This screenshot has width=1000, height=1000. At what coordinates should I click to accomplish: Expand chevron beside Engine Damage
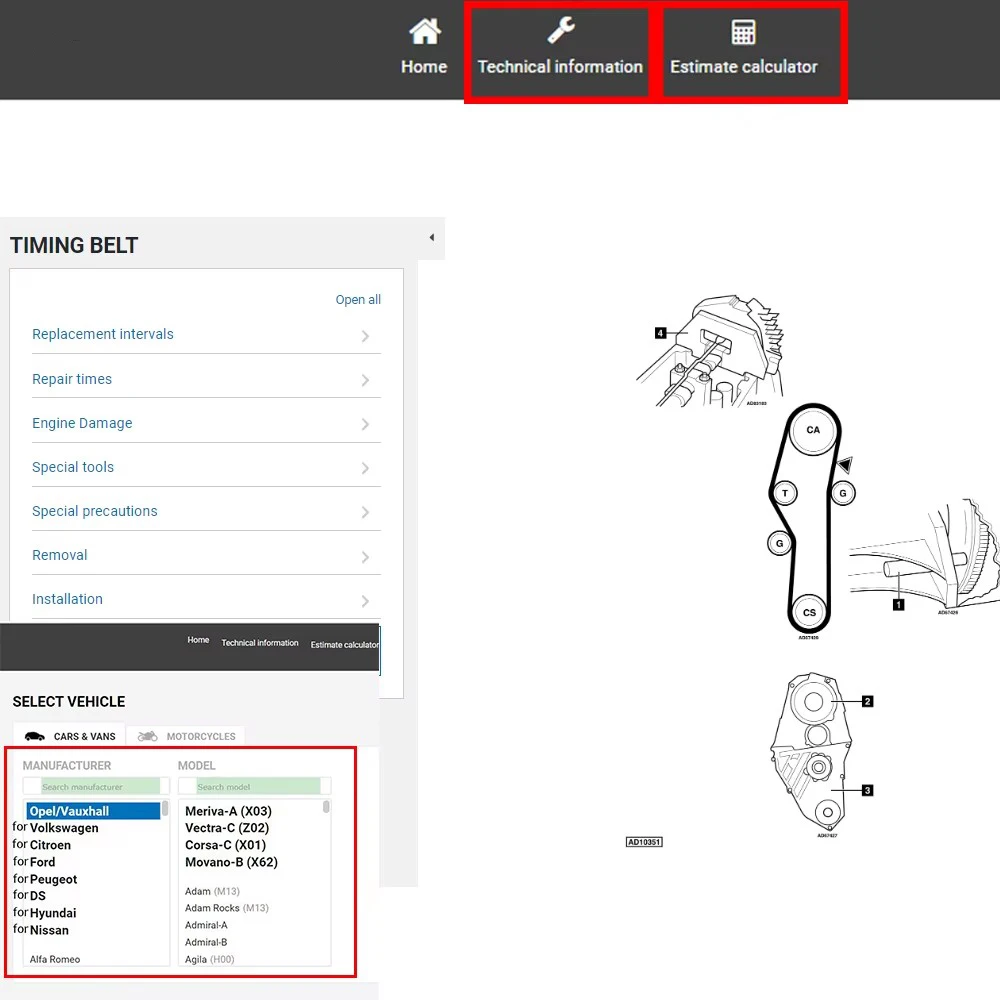point(365,424)
